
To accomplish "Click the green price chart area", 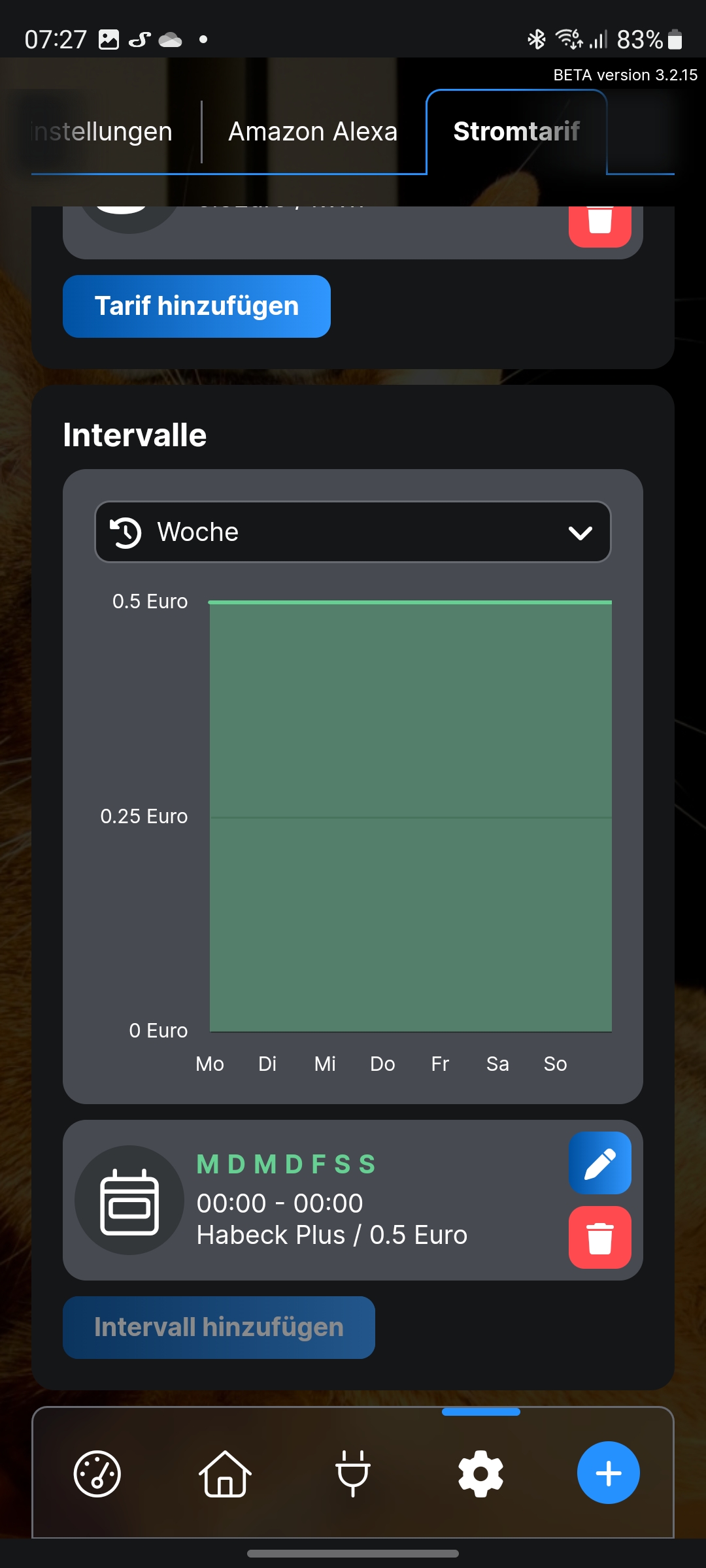I will 411,817.
